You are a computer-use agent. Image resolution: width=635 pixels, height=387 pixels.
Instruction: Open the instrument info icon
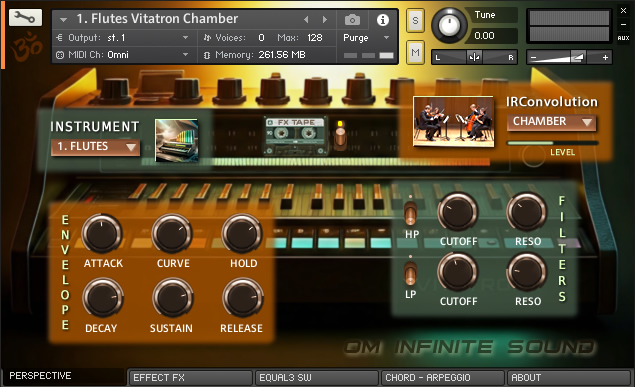(383, 20)
